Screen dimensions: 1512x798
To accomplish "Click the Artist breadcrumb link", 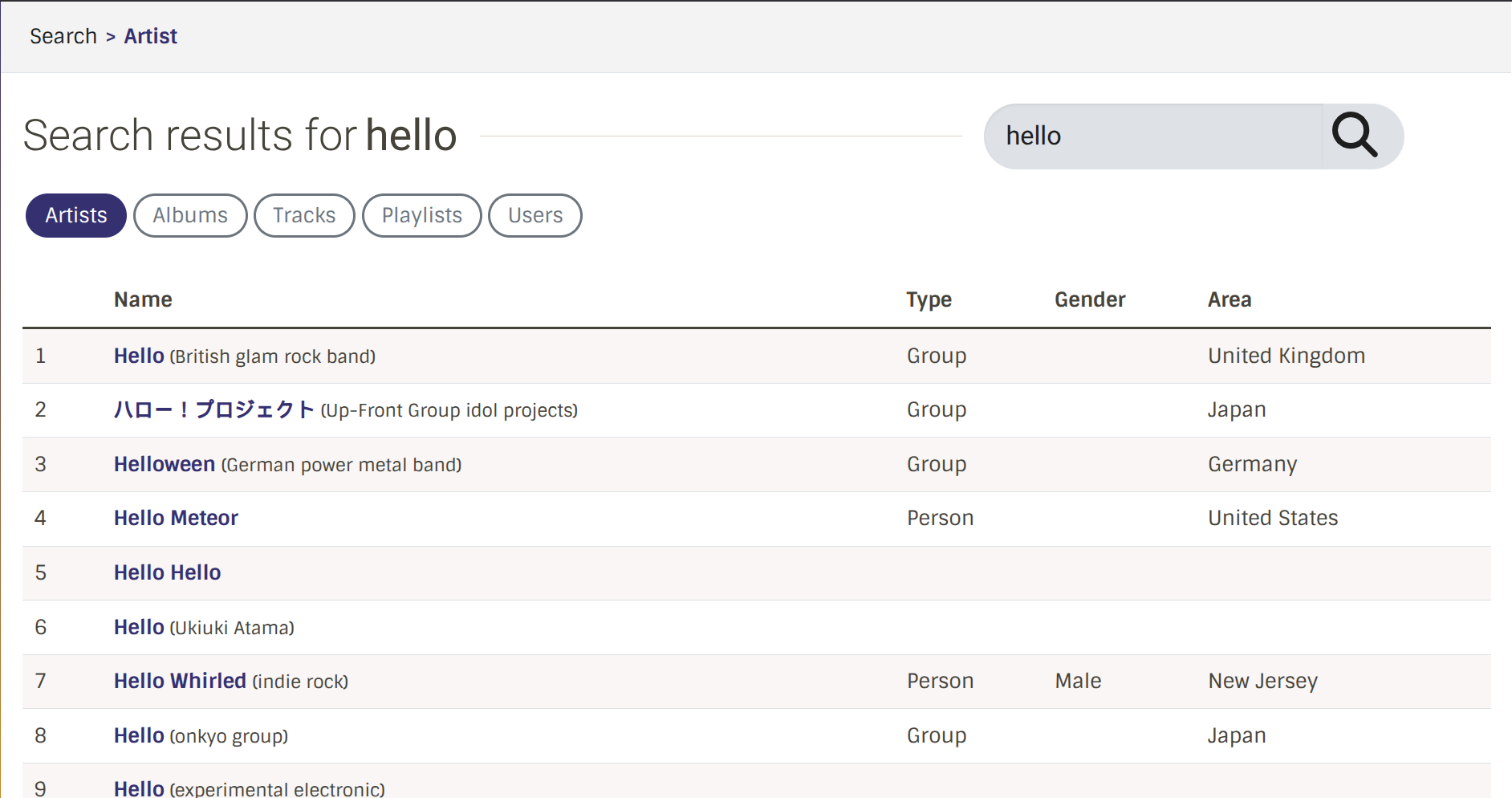I will point(151,36).
